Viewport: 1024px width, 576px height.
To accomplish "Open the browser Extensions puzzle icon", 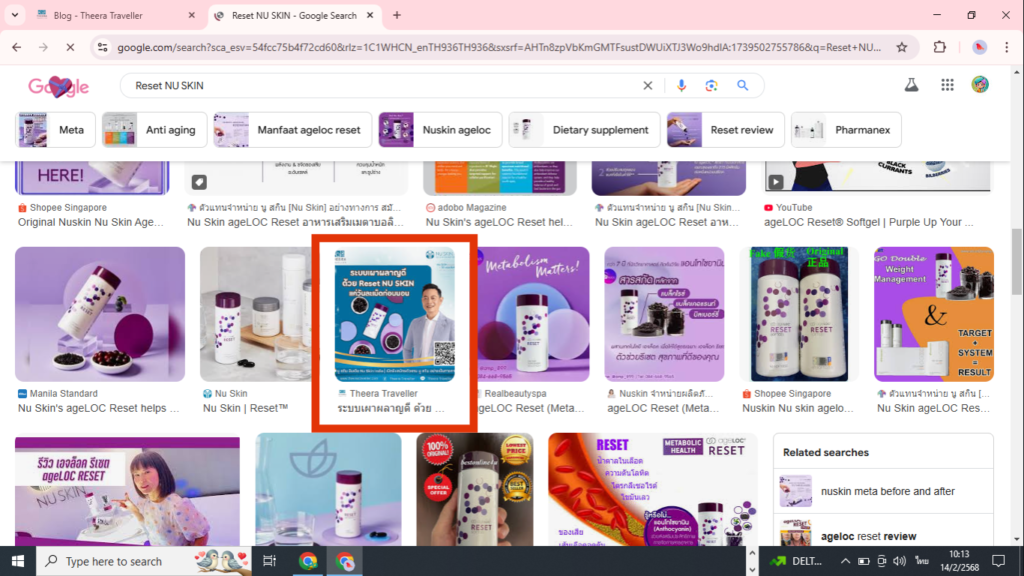I will coord(940,47).
